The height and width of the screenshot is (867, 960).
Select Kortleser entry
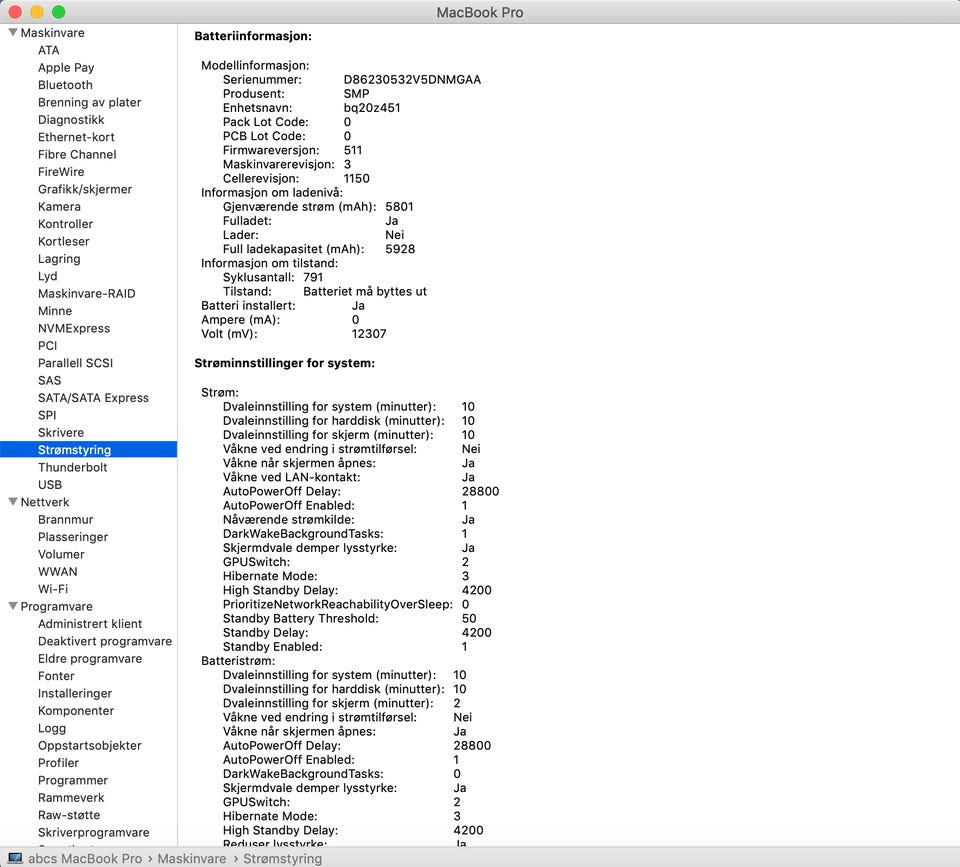[64, 241]
